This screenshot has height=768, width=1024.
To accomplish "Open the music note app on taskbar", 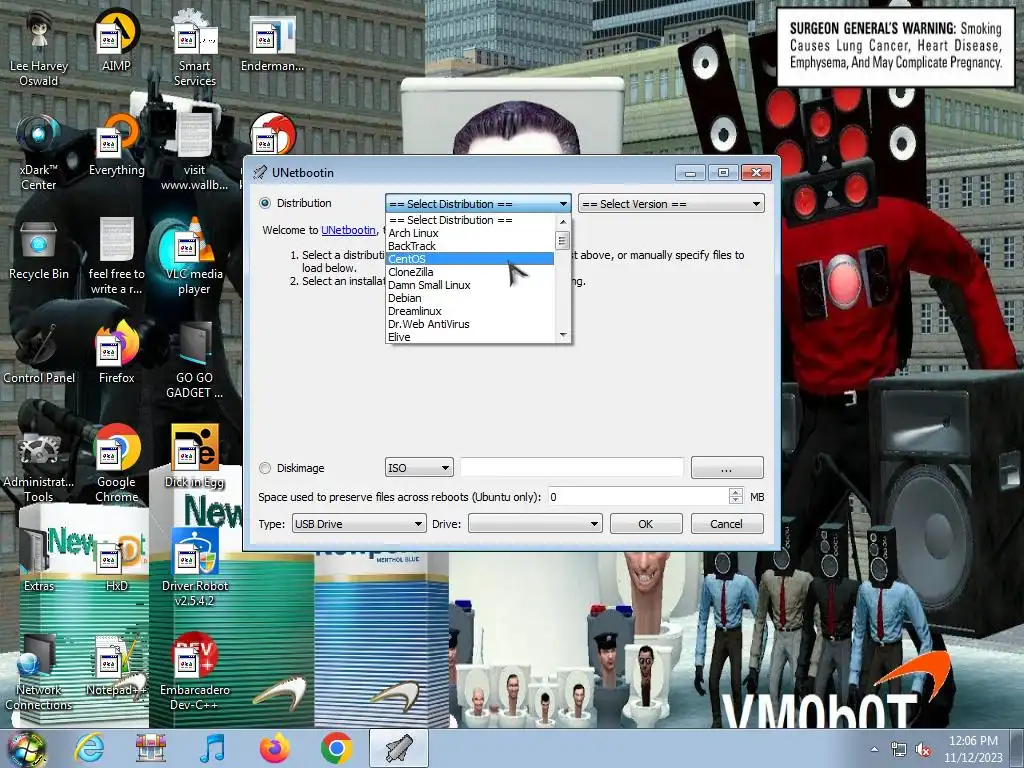I will tap(213, 748).
